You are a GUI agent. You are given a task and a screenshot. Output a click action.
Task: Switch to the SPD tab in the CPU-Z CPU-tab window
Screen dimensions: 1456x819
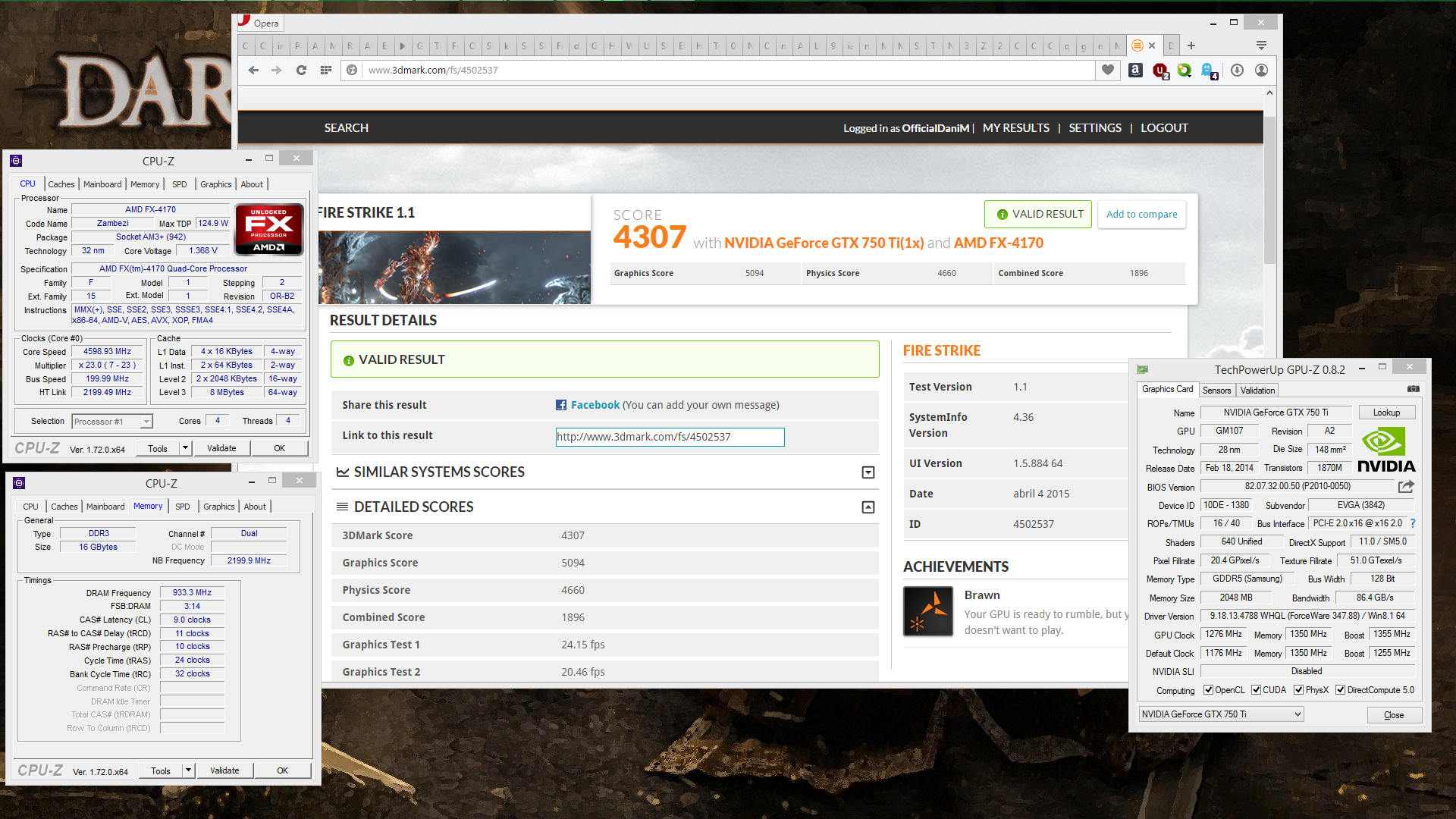click(x=179, y=184)
